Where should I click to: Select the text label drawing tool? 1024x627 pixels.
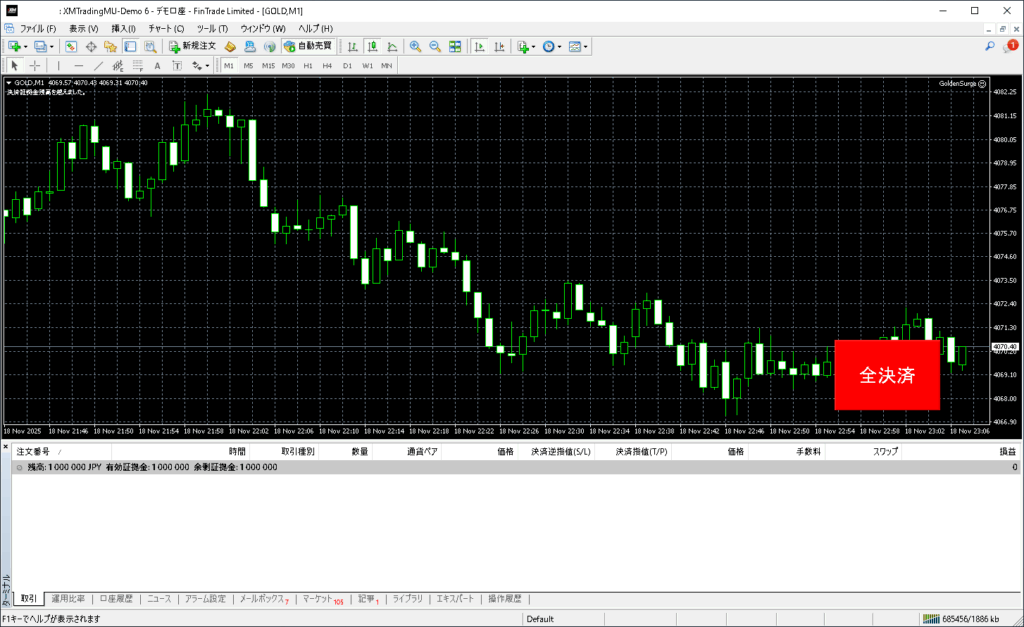[157, 66]
